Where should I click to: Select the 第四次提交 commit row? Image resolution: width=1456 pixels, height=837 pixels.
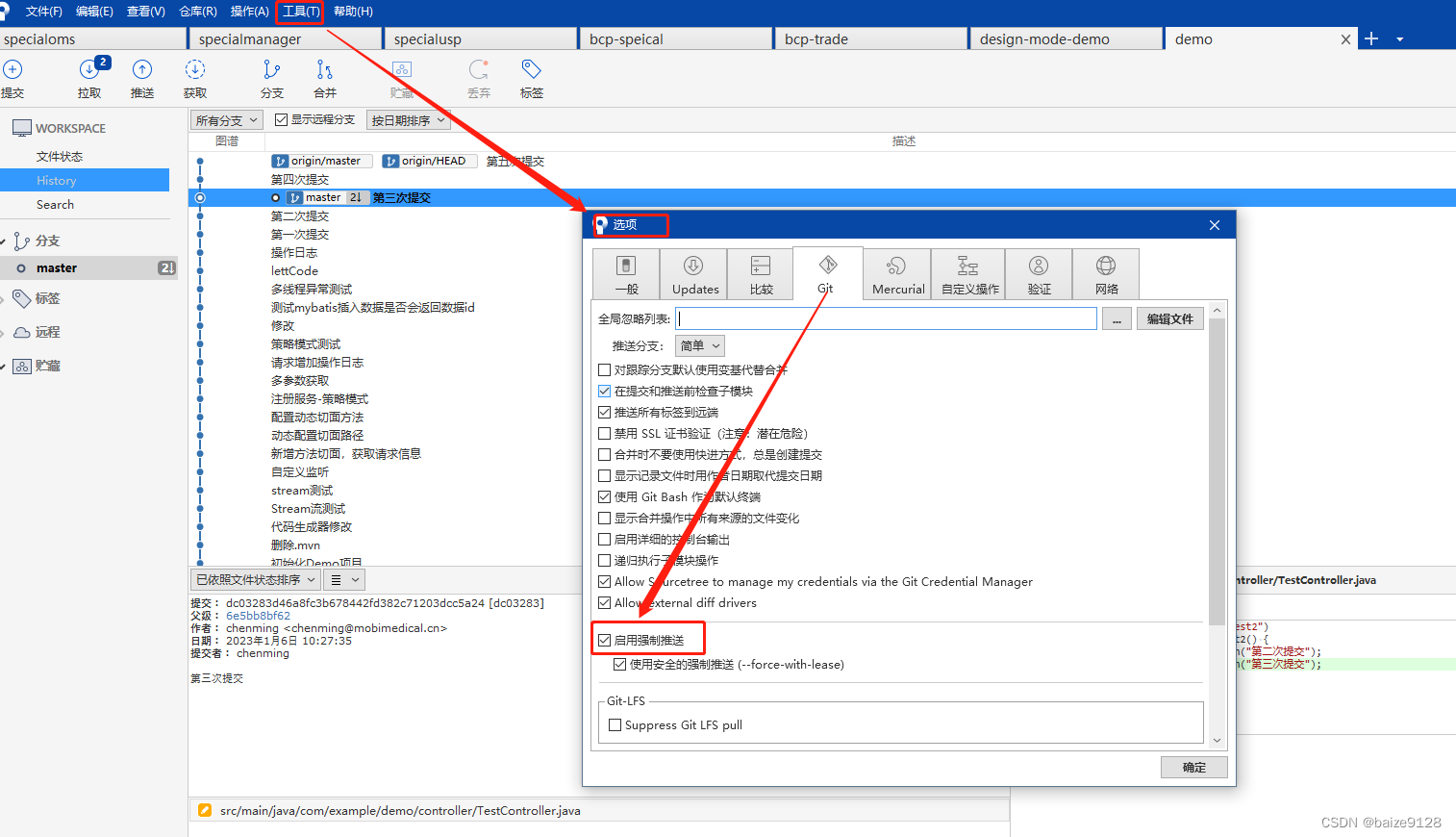(x=300, y=179)
